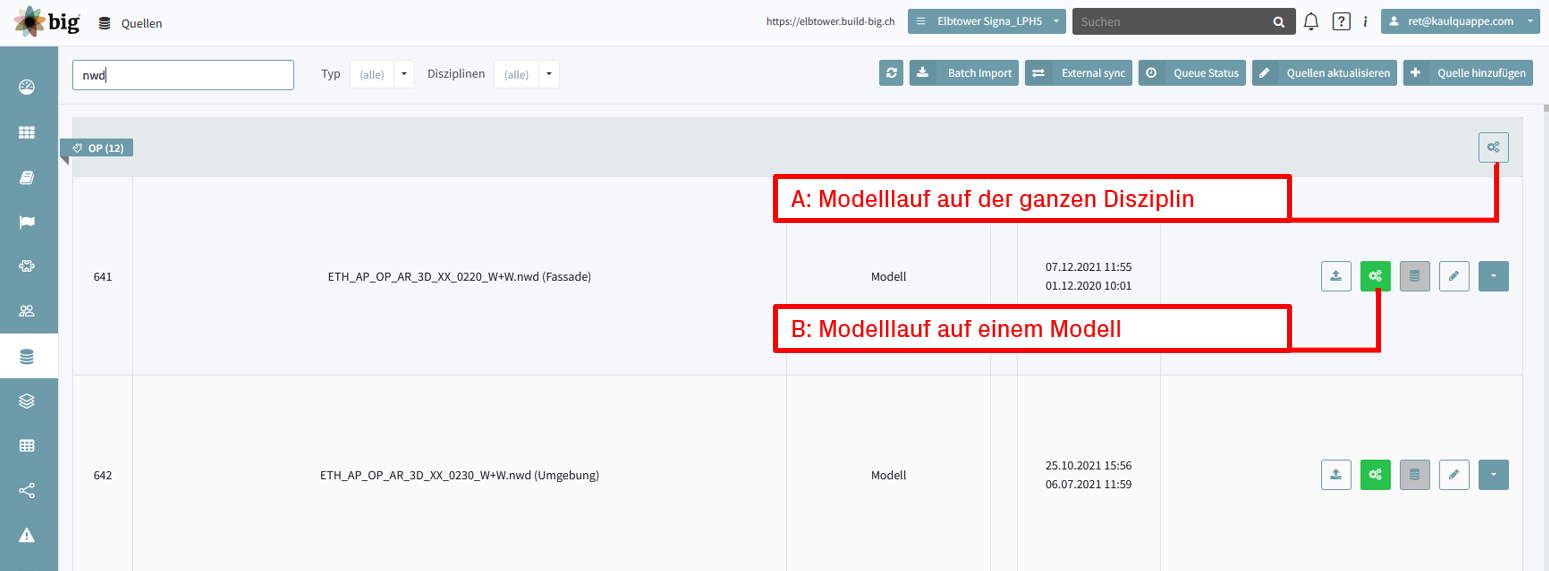The height and width of the screenshot is (571, 1549).
Task: Open the dashboard gauge icon in sidebar
Action: [x=27, y=86]
